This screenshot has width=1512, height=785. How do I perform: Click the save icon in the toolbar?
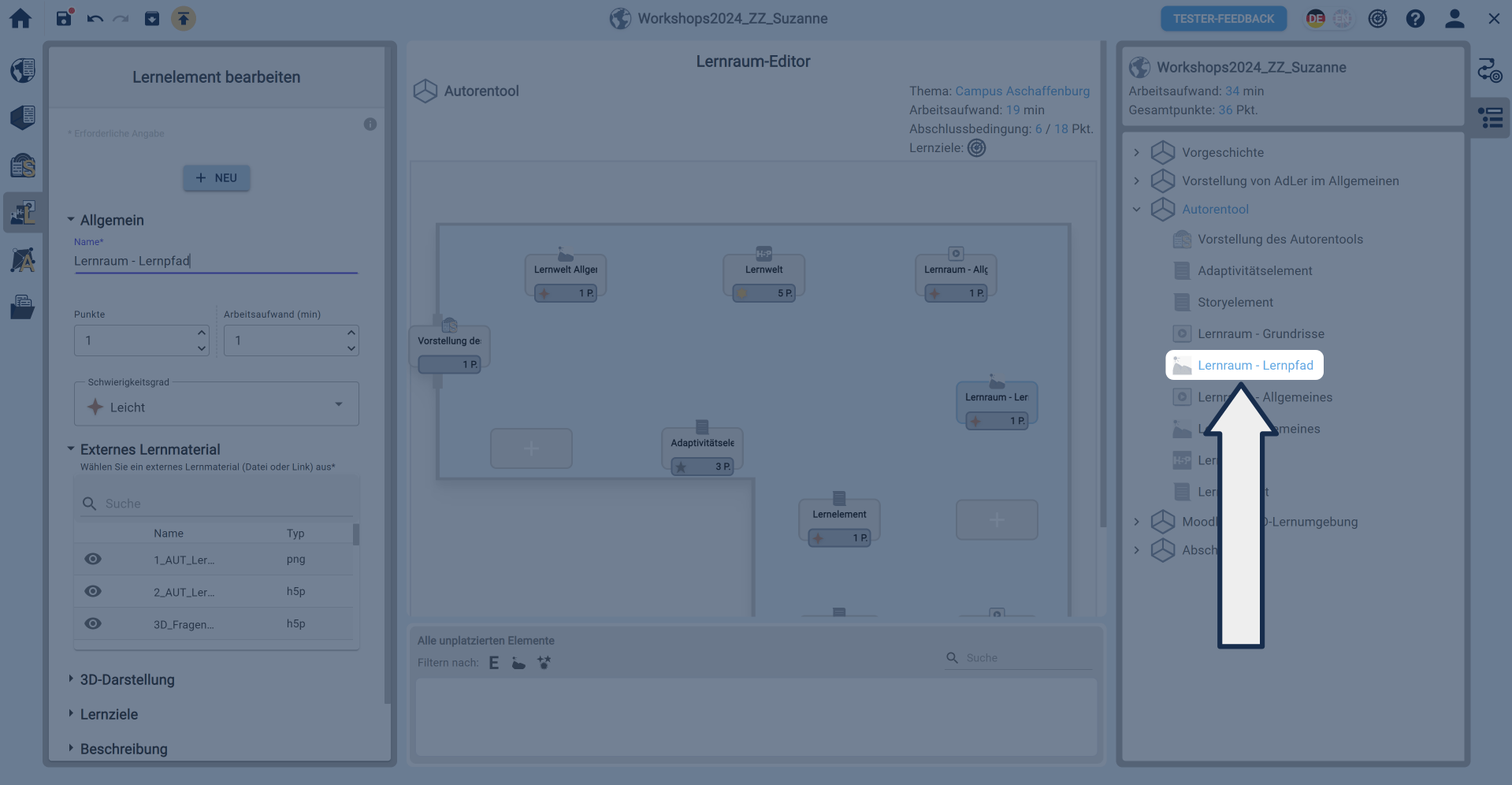[x=64, y=18]
